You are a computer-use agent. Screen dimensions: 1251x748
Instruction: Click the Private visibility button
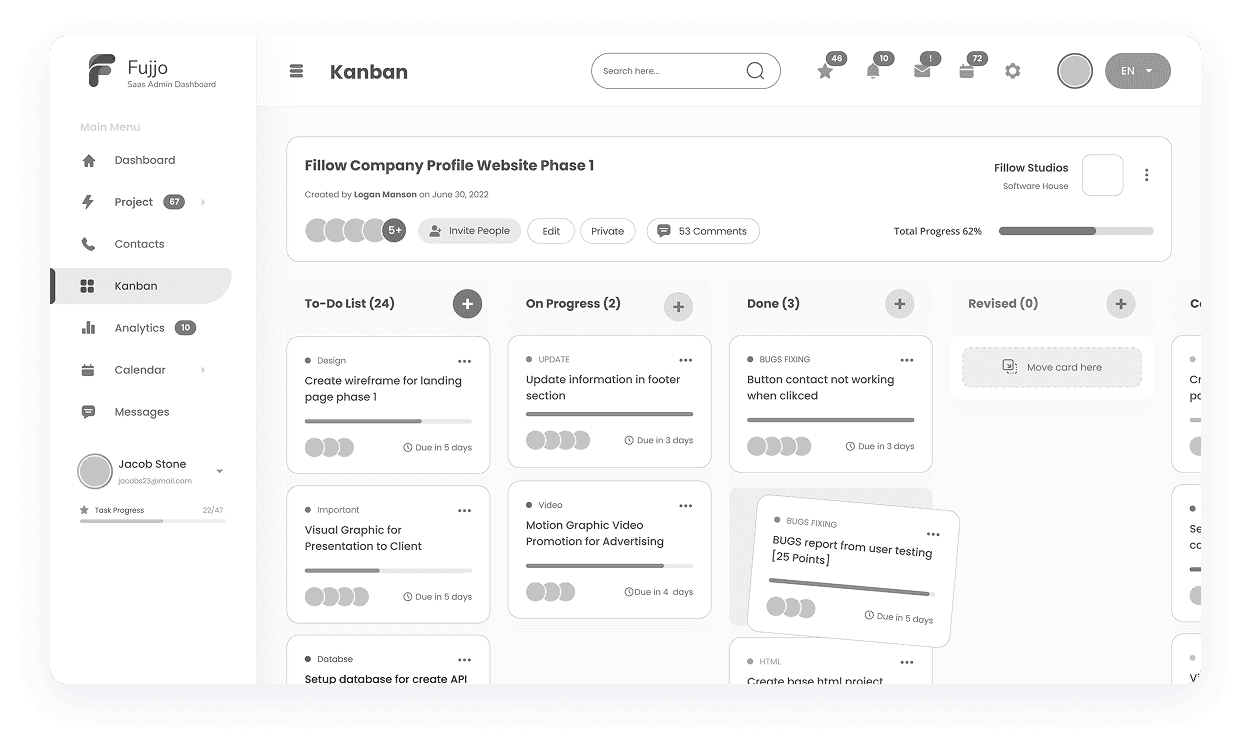click(608, 231)
